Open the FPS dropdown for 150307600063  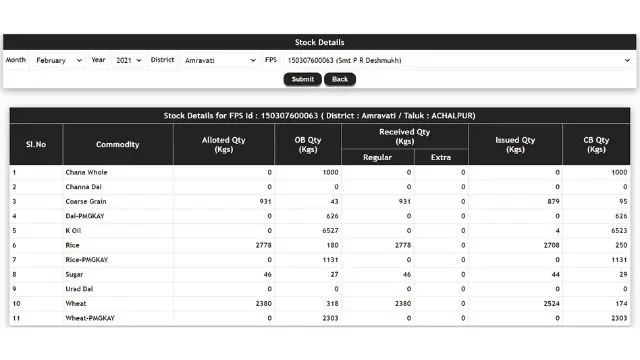pyautogui.click(x=458, y=60)
